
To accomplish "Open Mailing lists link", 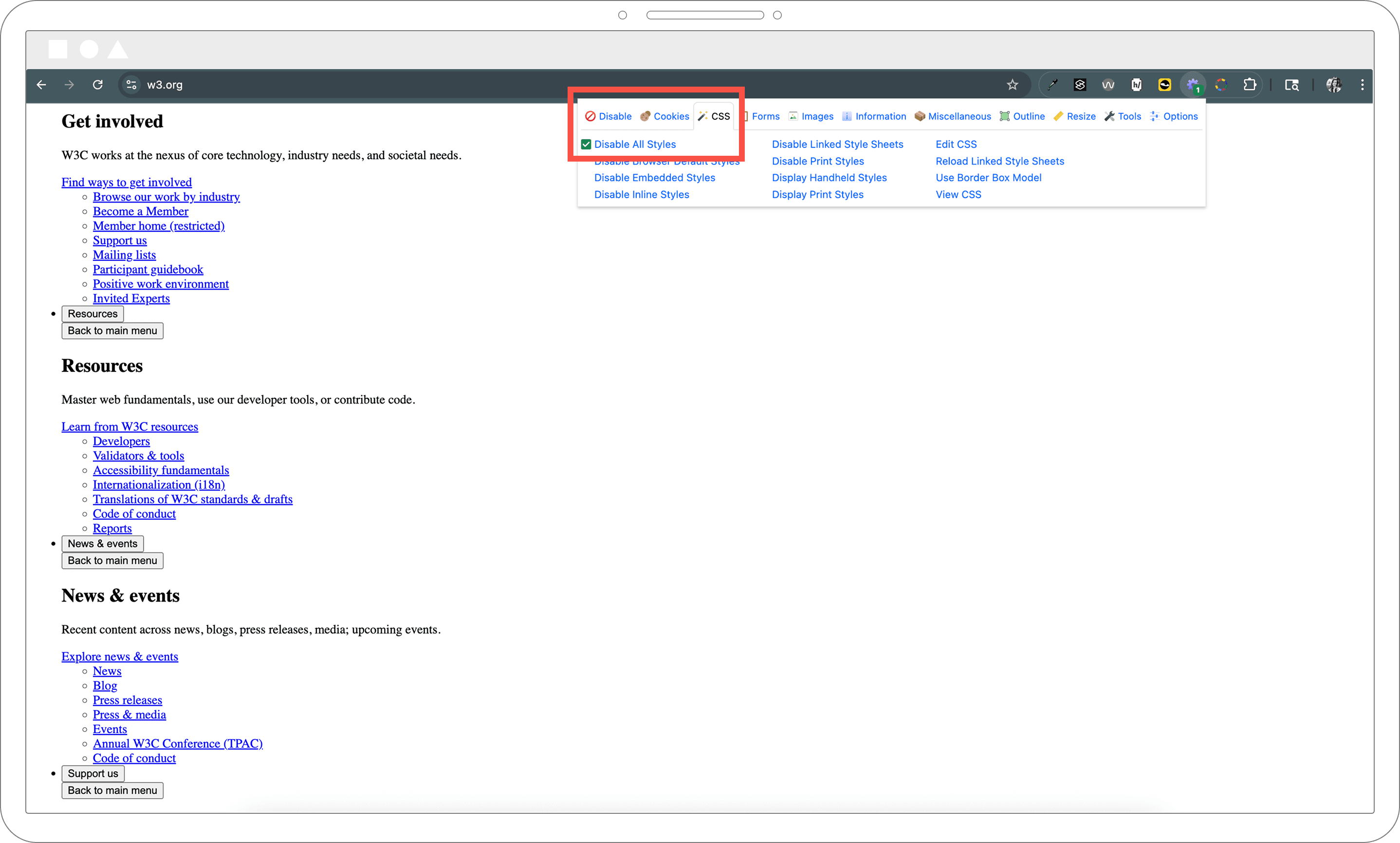I will point(125,255).
